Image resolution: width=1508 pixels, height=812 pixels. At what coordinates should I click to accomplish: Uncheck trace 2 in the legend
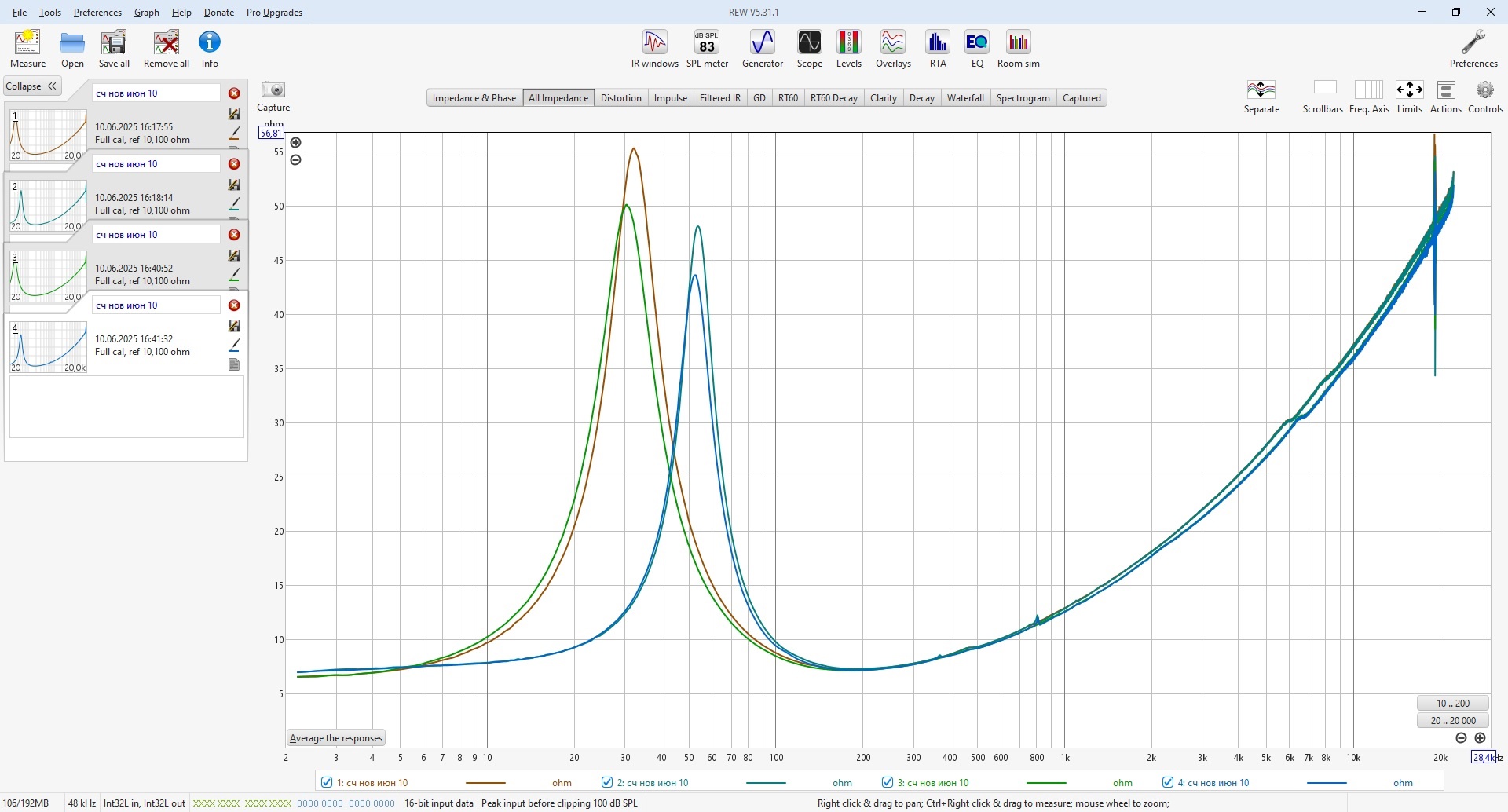[x=607, y=782]
